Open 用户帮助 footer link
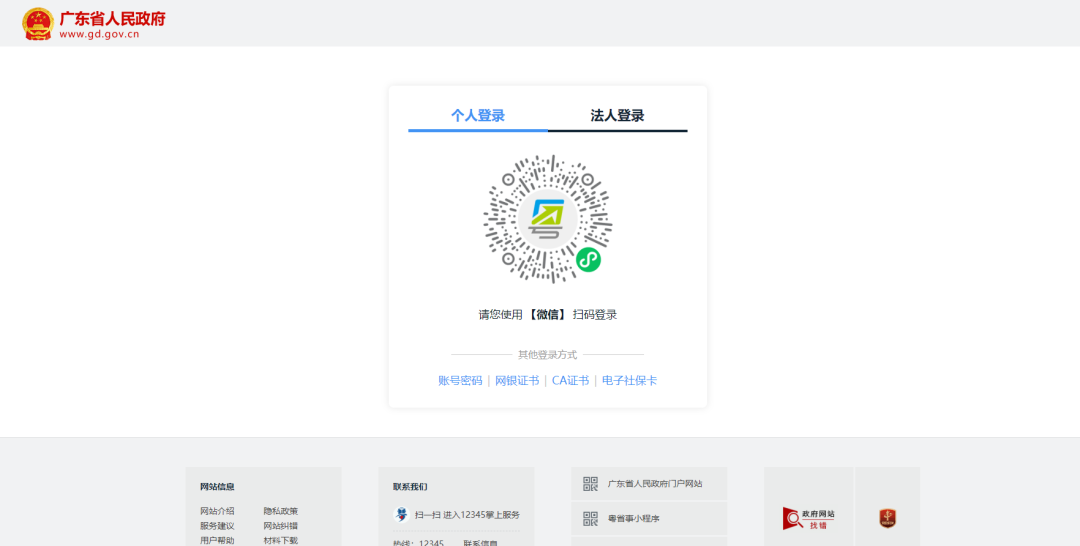 click(x=217, y=540)
